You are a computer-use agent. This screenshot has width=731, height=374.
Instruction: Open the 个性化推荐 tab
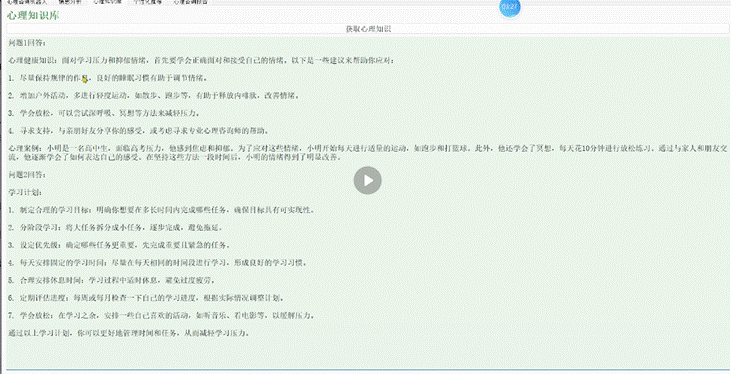click(x=147, y=2)
